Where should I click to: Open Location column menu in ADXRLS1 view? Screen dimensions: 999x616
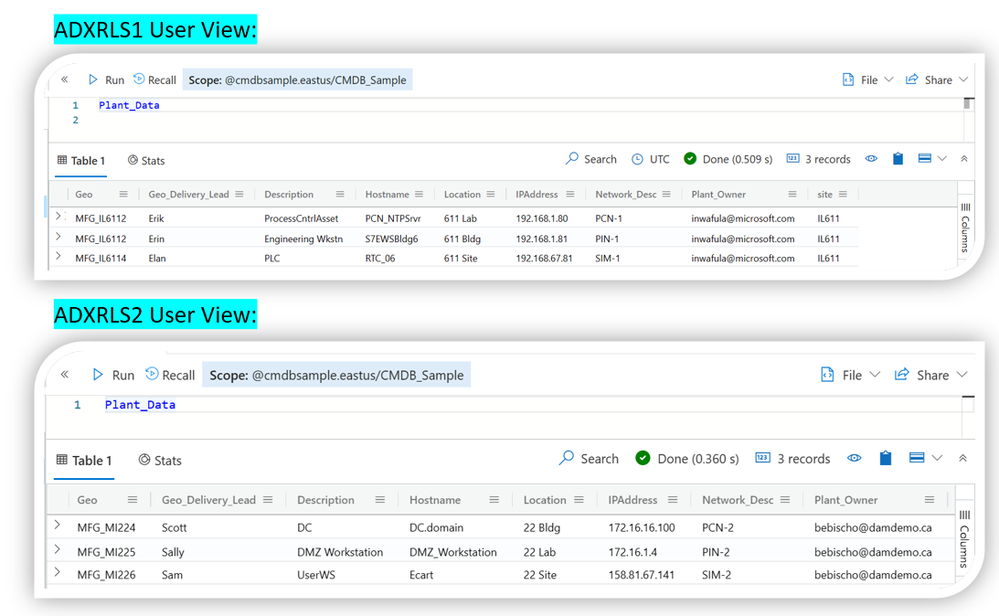tap(491, 194)
